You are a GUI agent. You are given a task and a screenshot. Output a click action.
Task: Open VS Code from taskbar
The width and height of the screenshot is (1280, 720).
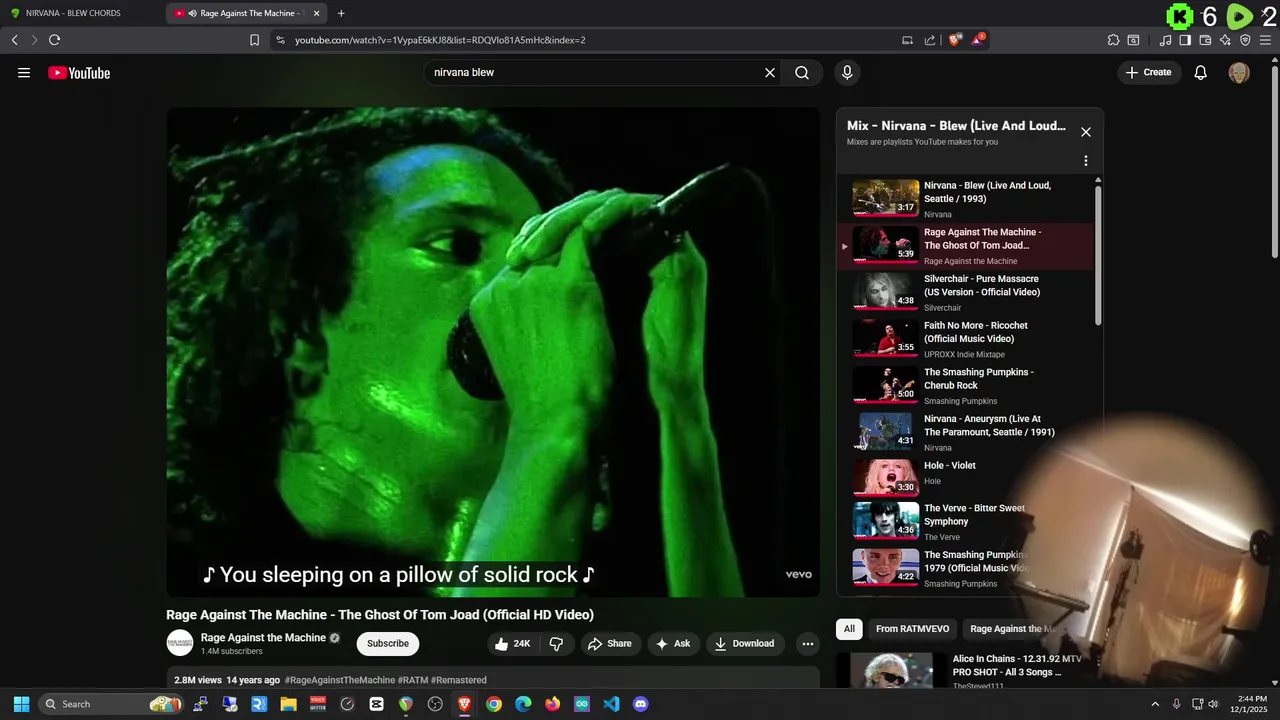(611, 704)
